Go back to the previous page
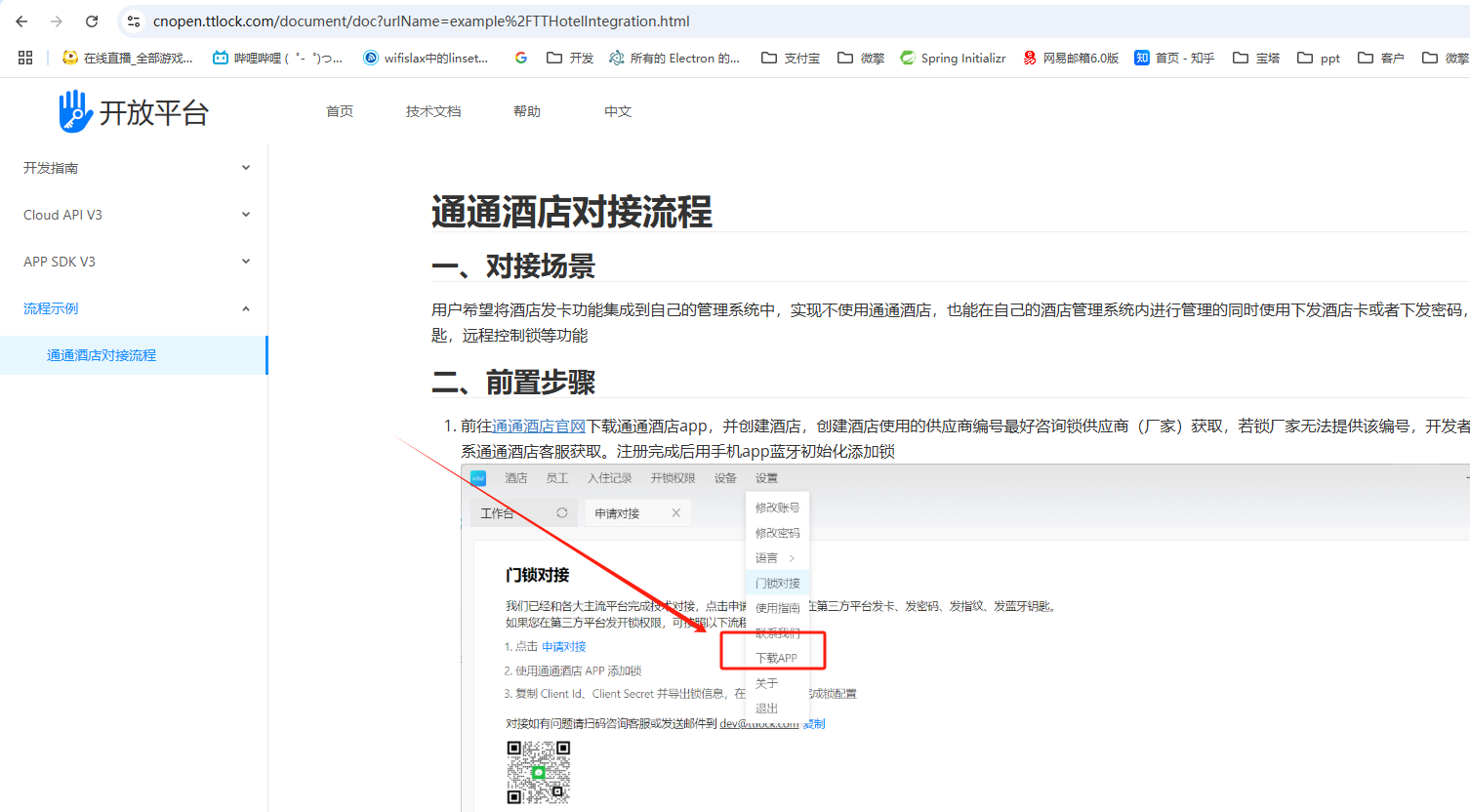This screenshot has width=1470, height=812. [21, 20]
